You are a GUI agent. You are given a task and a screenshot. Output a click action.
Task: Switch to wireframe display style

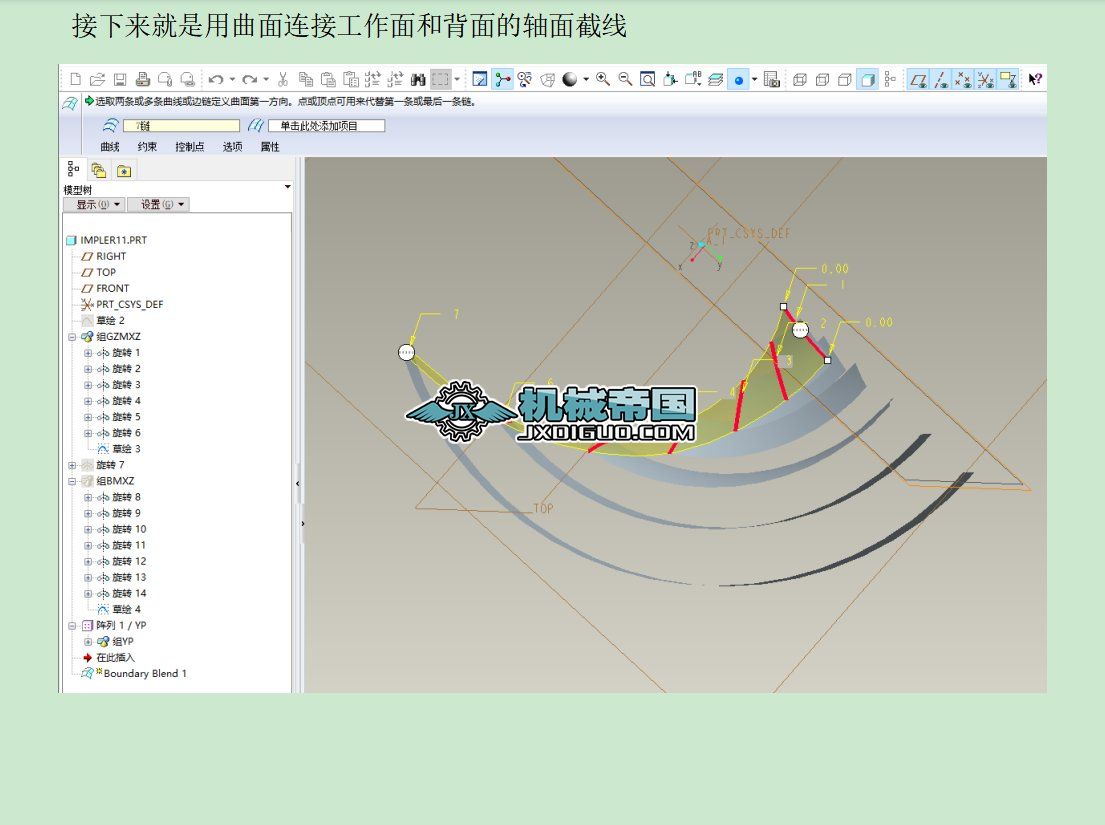pos(800,80)
